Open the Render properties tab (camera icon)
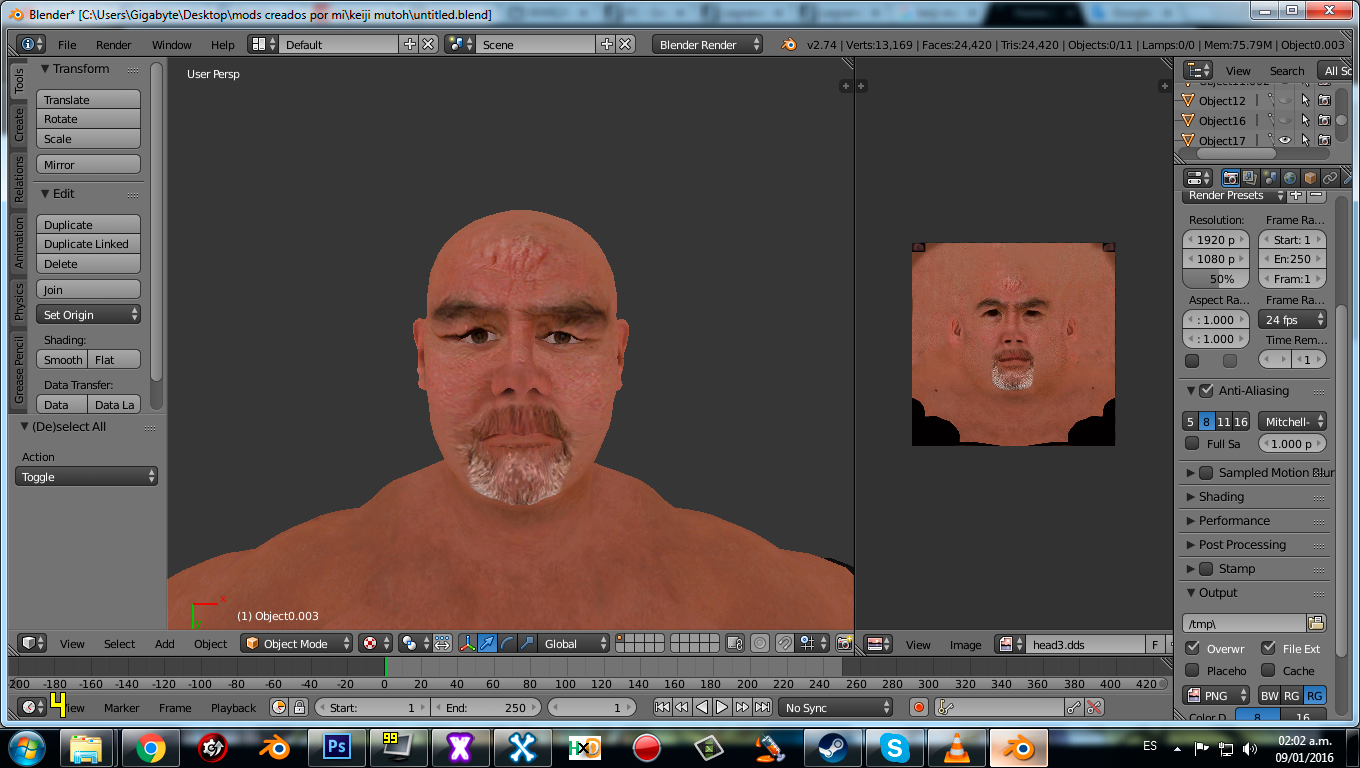 pyautogui.click(x=1231, y=178)
